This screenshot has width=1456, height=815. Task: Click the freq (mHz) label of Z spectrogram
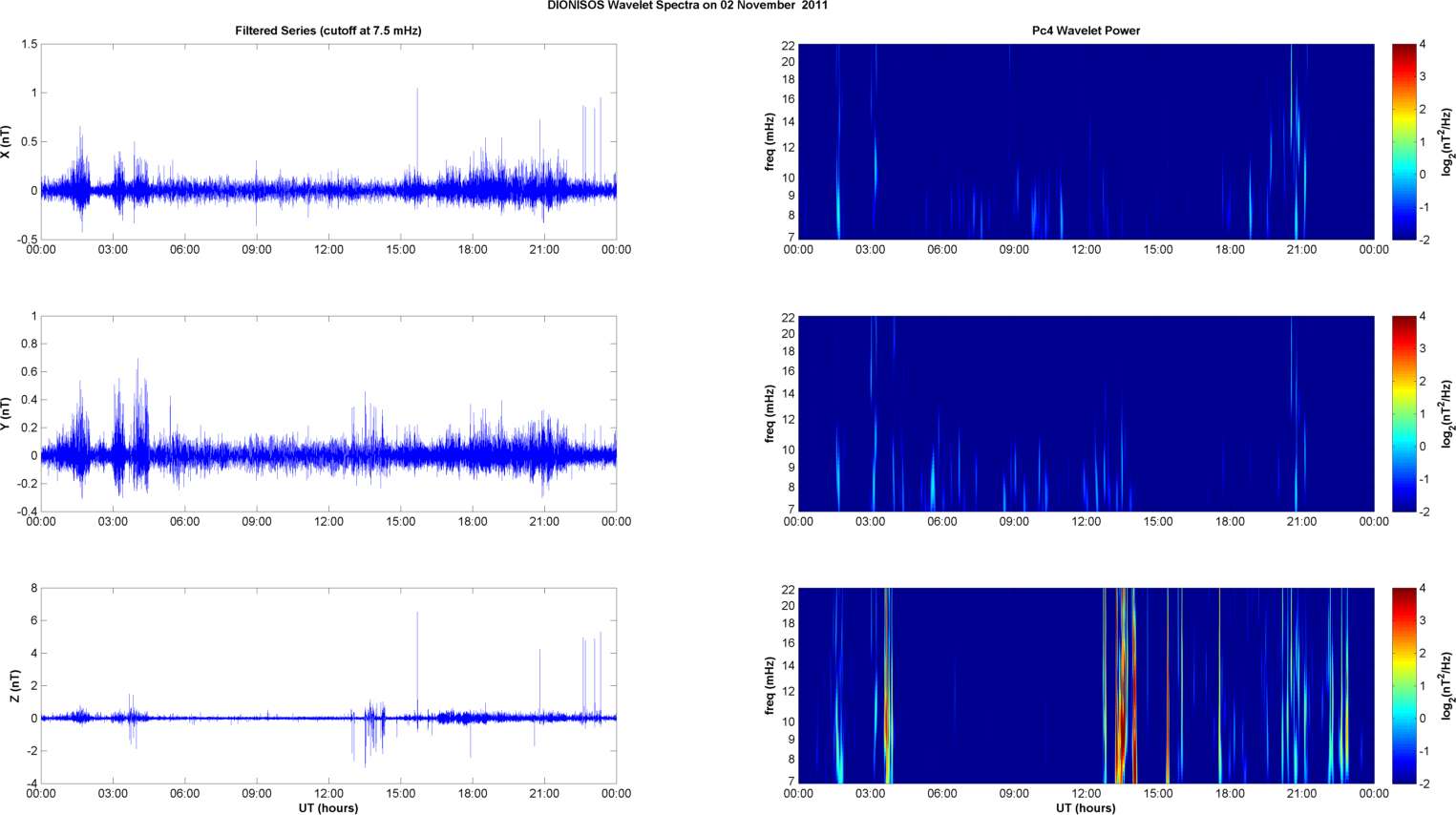(x=769, y=686)
